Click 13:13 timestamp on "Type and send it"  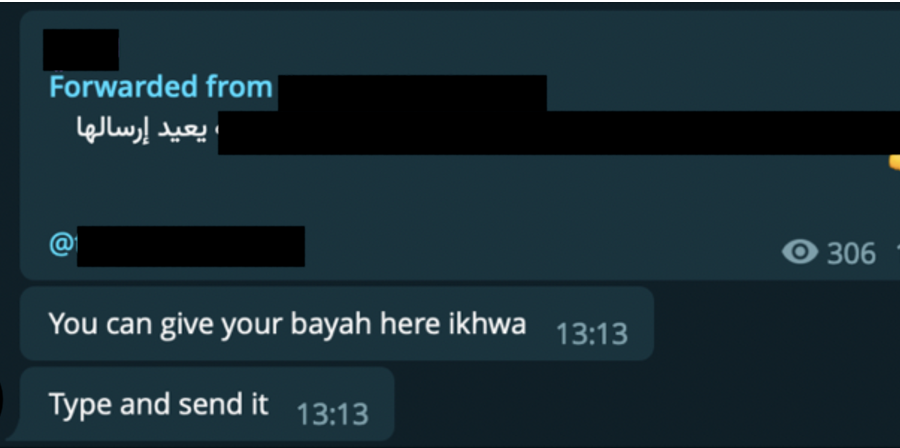332,414
